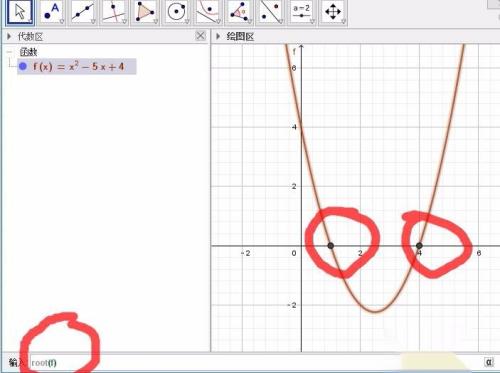Image resolution: width=500 pixels, height=373 pixels.
Task: Select the Polygon tool
Action: (x=145, y=12)
